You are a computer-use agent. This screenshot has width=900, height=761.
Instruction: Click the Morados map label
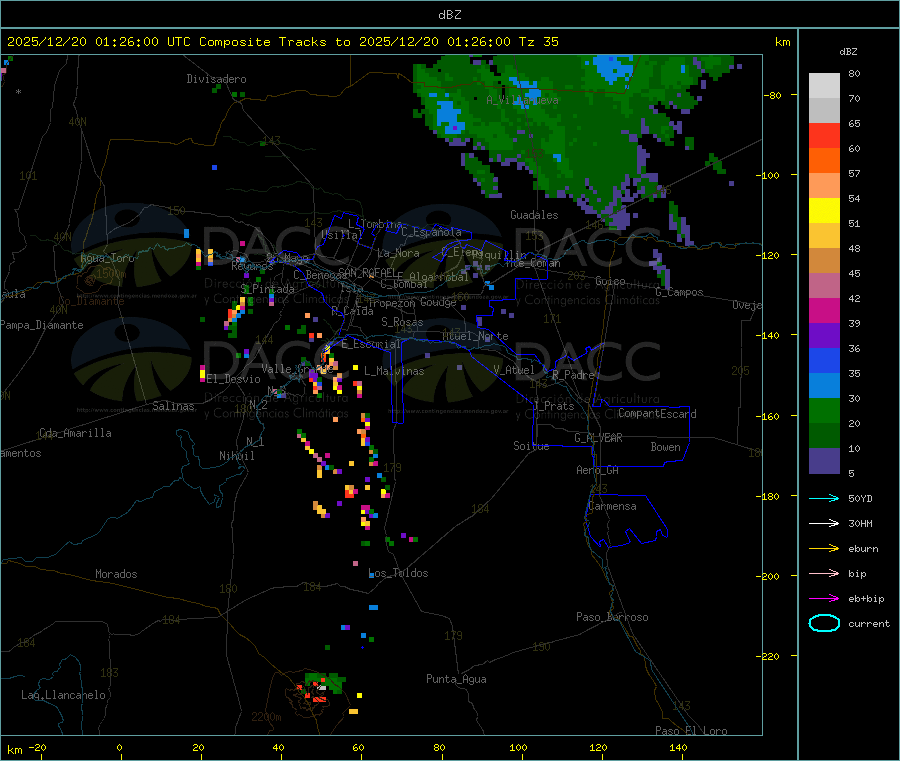116,574
